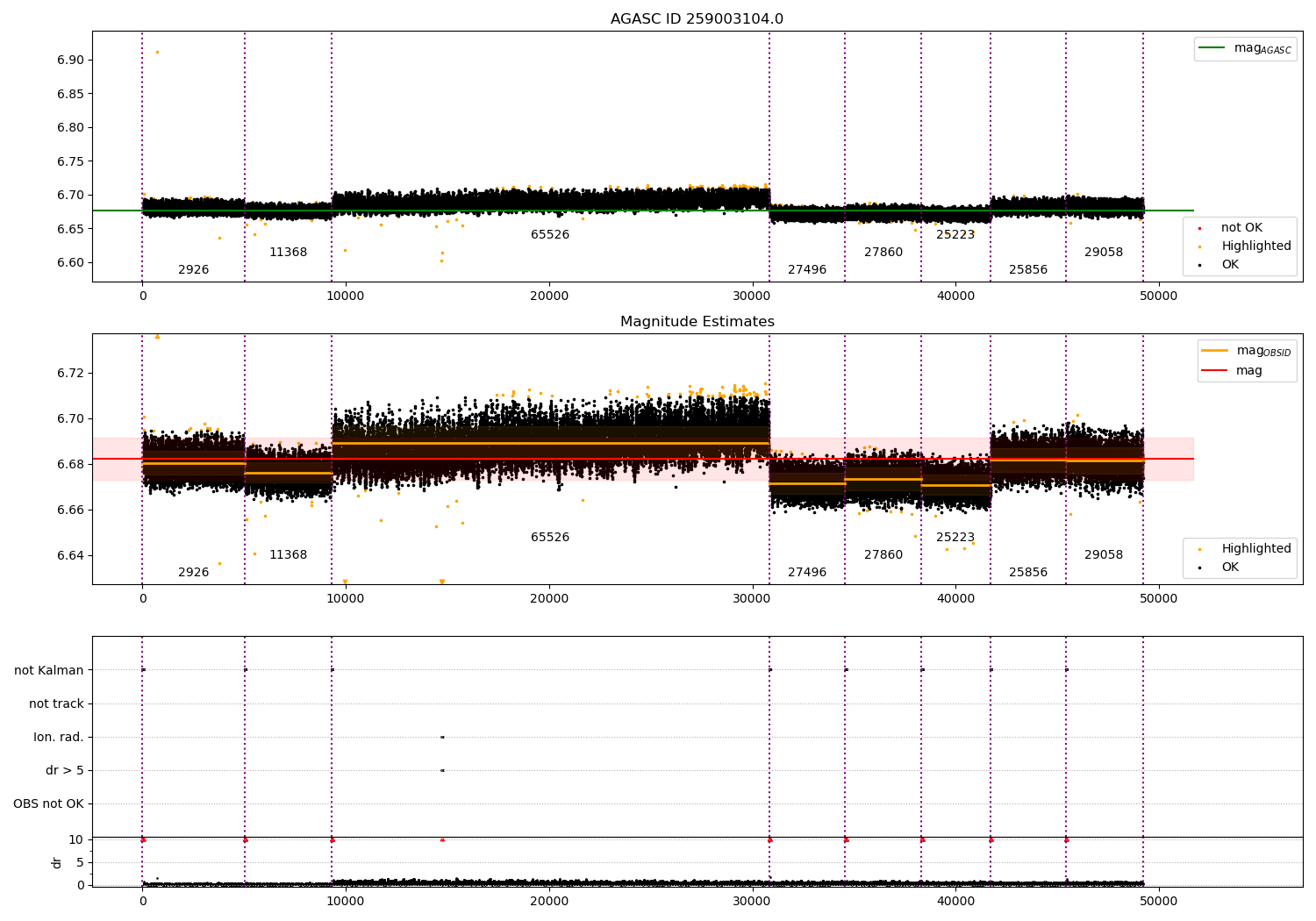Click the 6.90 y-axis tick label

pos(71,61)
